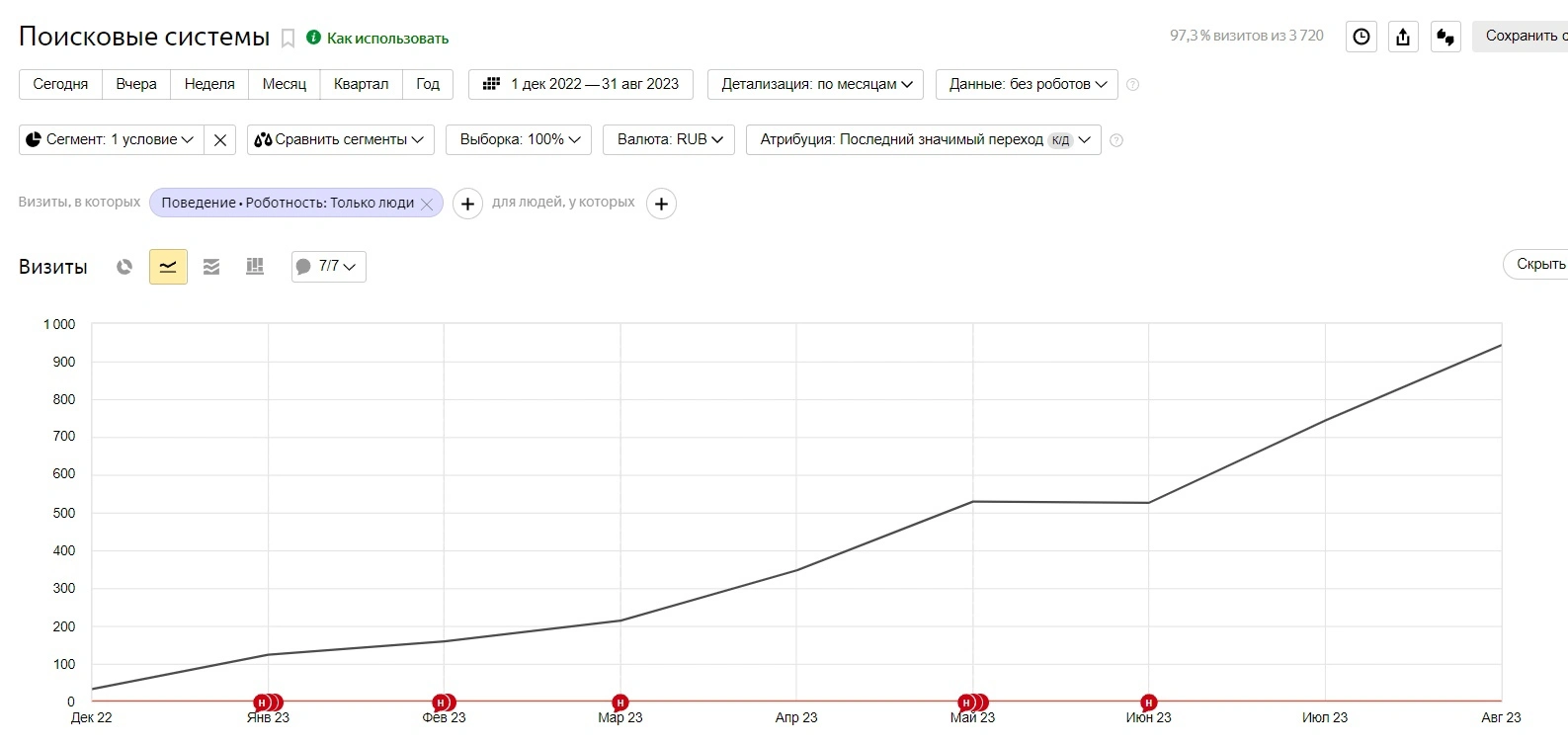The width and height of the screenshot is (1568, 745).
Task: Click the clock history icon button
Action: 1362,37
